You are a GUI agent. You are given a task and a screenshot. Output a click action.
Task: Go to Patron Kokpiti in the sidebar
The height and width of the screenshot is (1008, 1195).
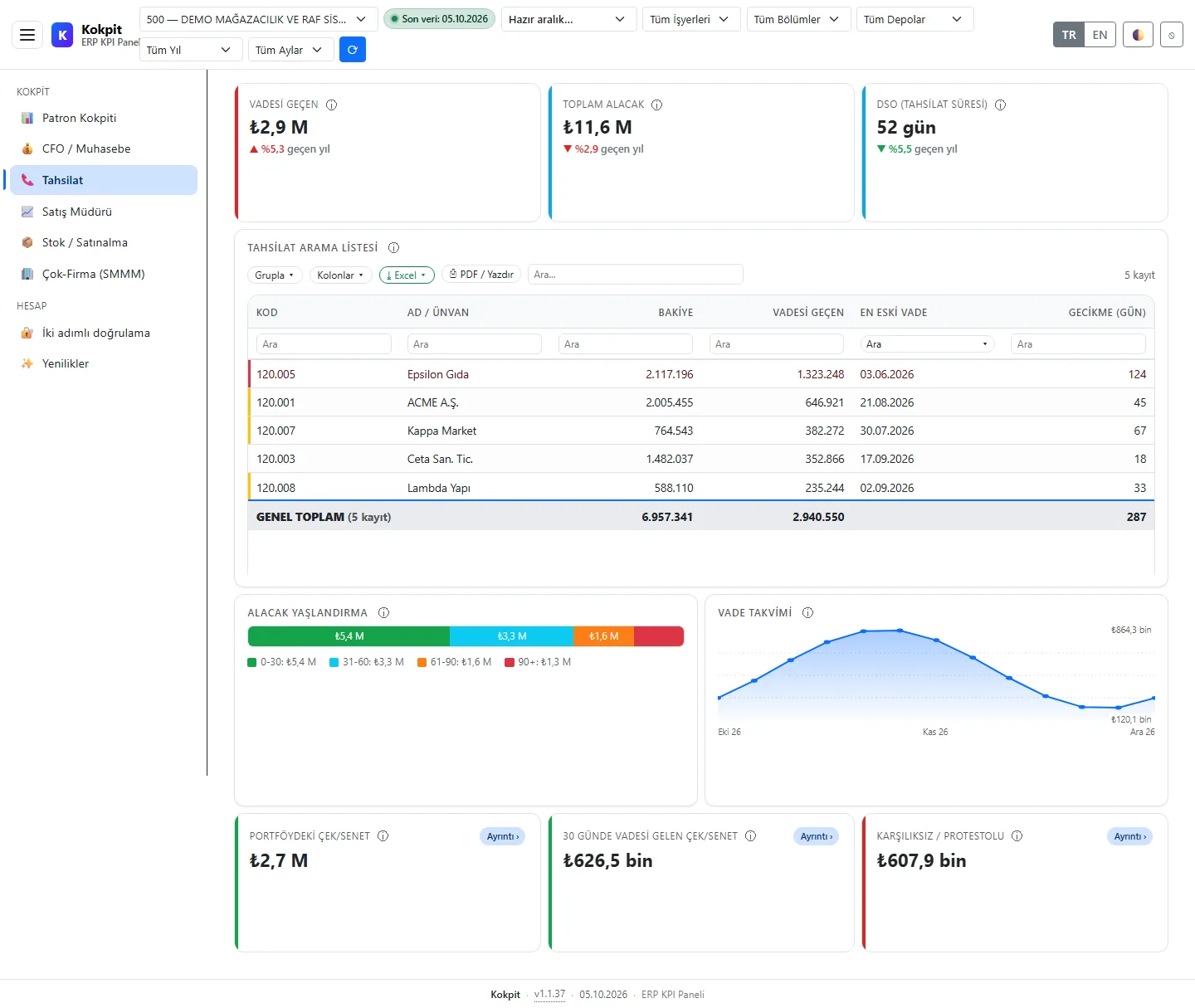(x=104, y=118)
